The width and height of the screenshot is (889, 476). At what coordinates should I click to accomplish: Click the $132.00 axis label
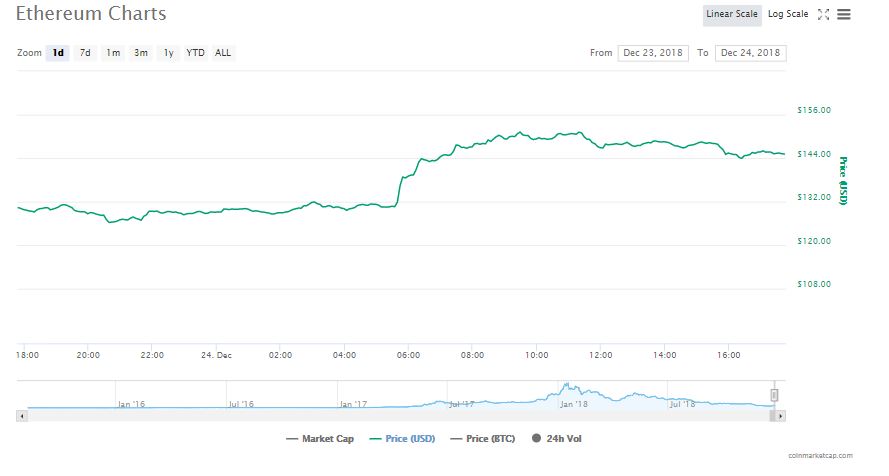pyautogui.click(x=814, y=197)
